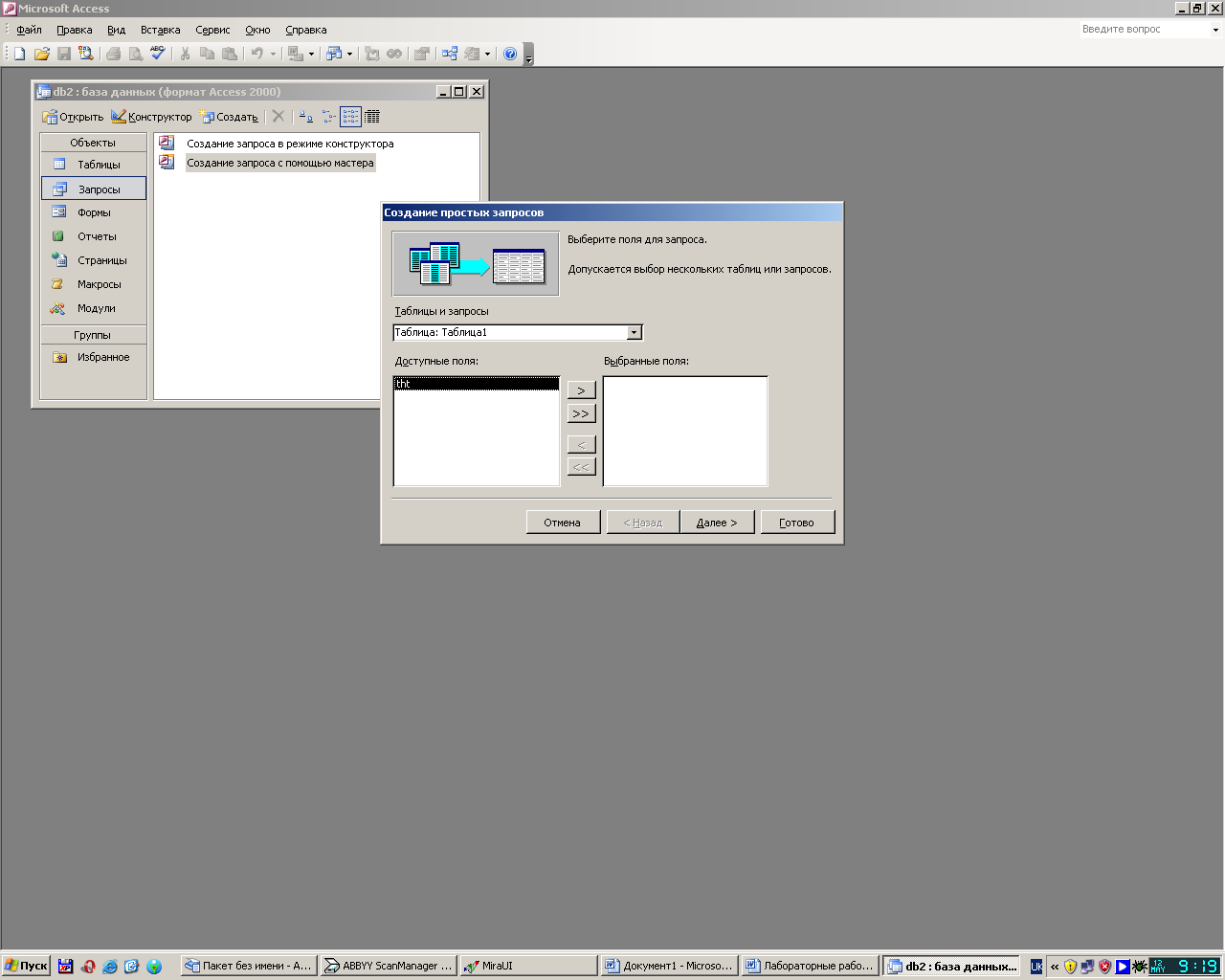Select the Модули object icon

pos(59,308)
